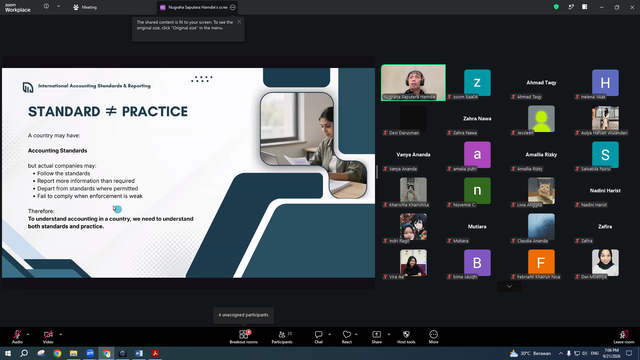
Task: Select Nugraha Saputera Hamdie's video tile
Action: (x=413, y=82)
